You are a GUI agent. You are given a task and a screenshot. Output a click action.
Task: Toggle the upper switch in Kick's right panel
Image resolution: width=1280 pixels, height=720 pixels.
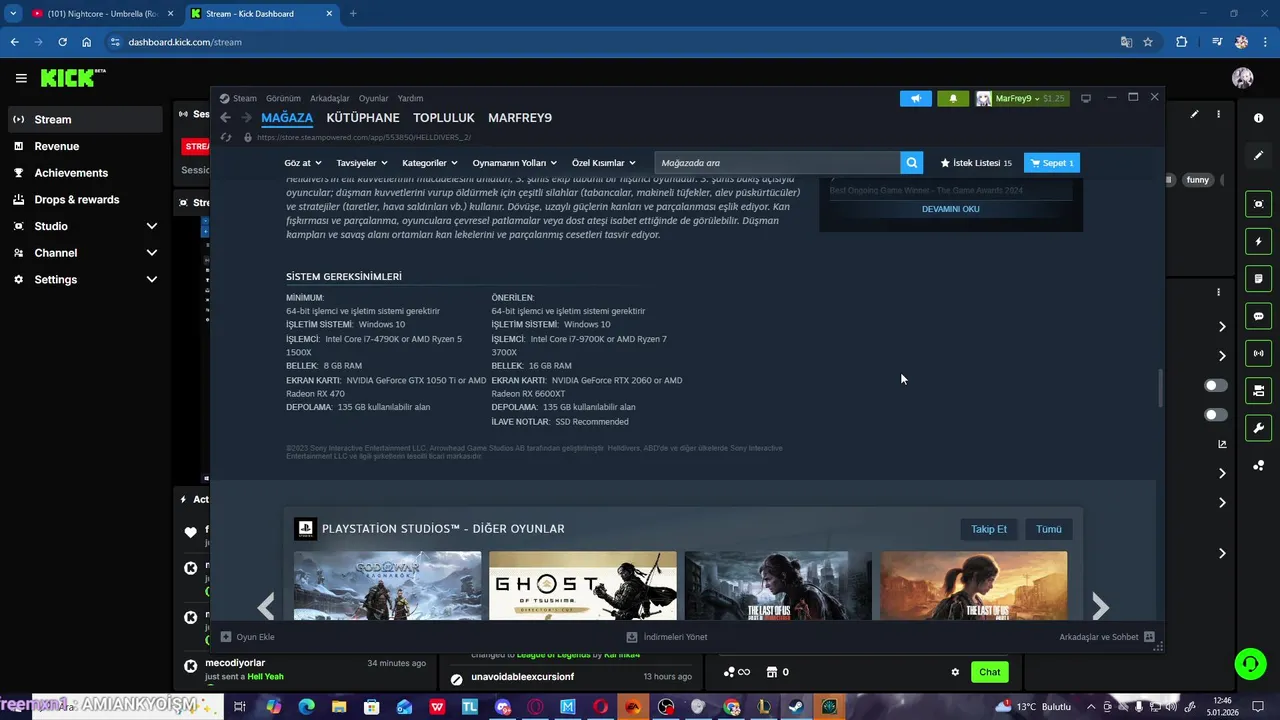pyautogui.click(x=1216, y=386)
